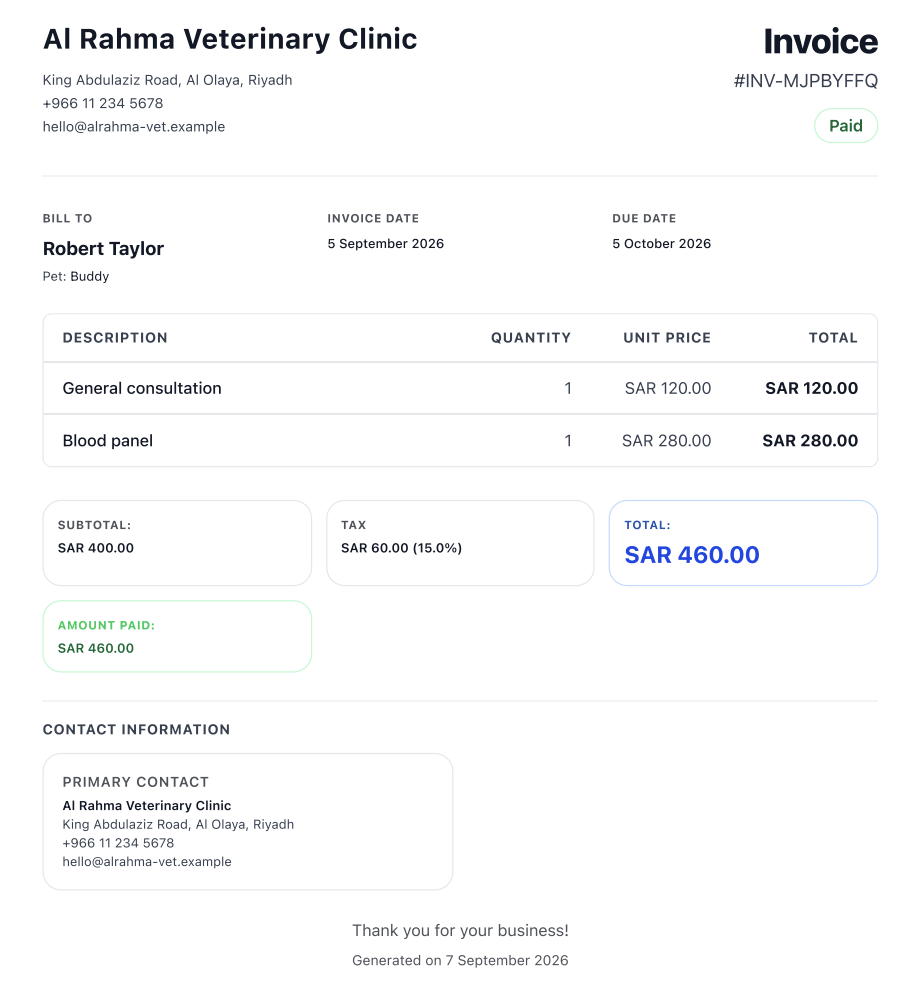Click the quantity cell for General consultation
This screenshot has width=920, height=1004.
(568, 388)
